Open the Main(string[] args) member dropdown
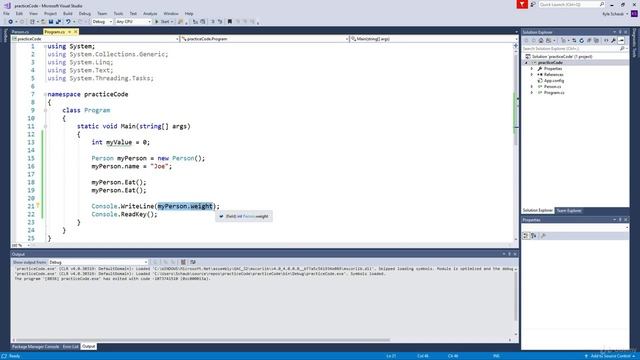The image size is (640, 360). 433,39
